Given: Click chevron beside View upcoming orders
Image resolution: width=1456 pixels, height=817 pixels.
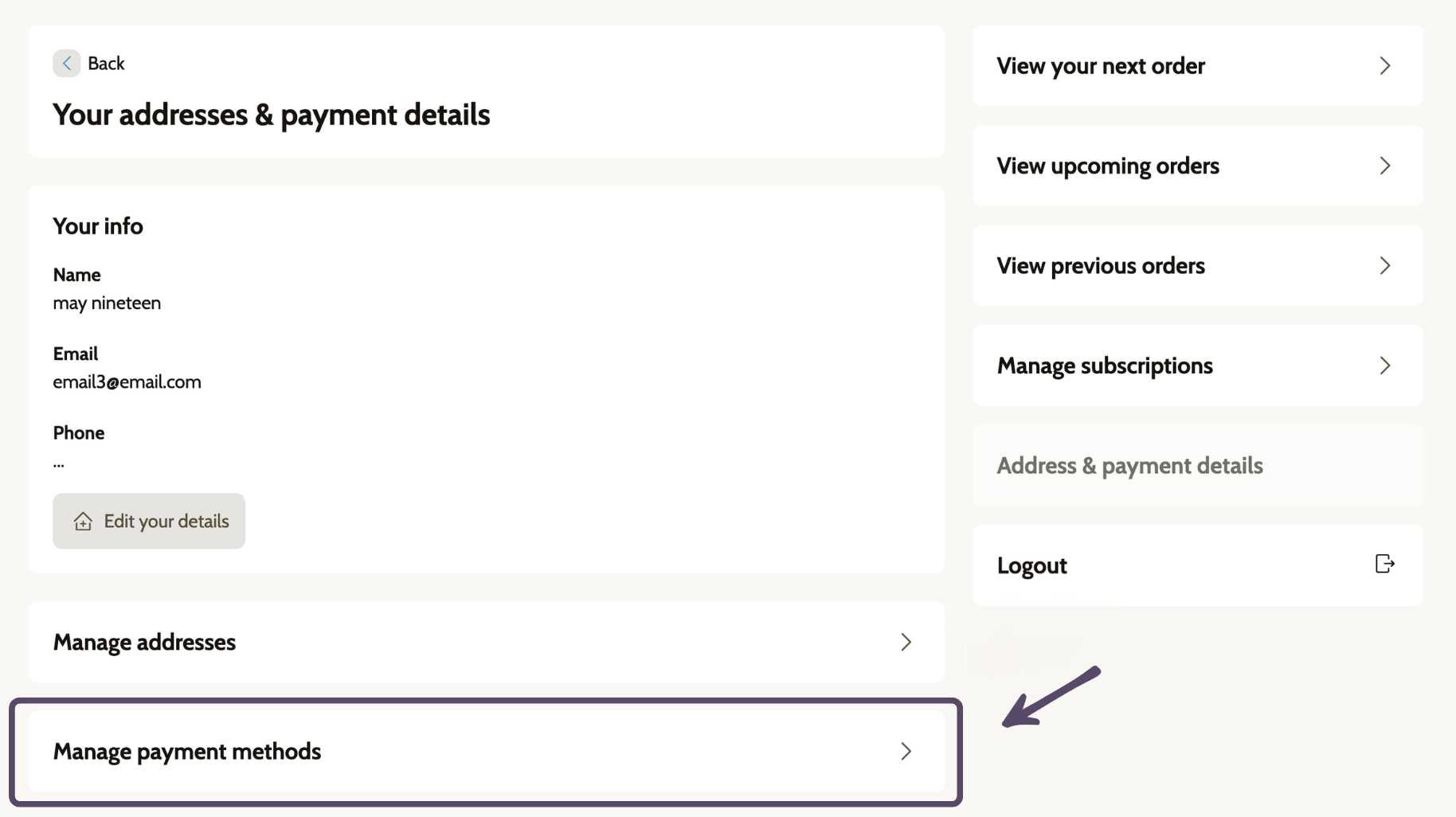Looking at the screenshot, I should click(x=1385, y=166).
